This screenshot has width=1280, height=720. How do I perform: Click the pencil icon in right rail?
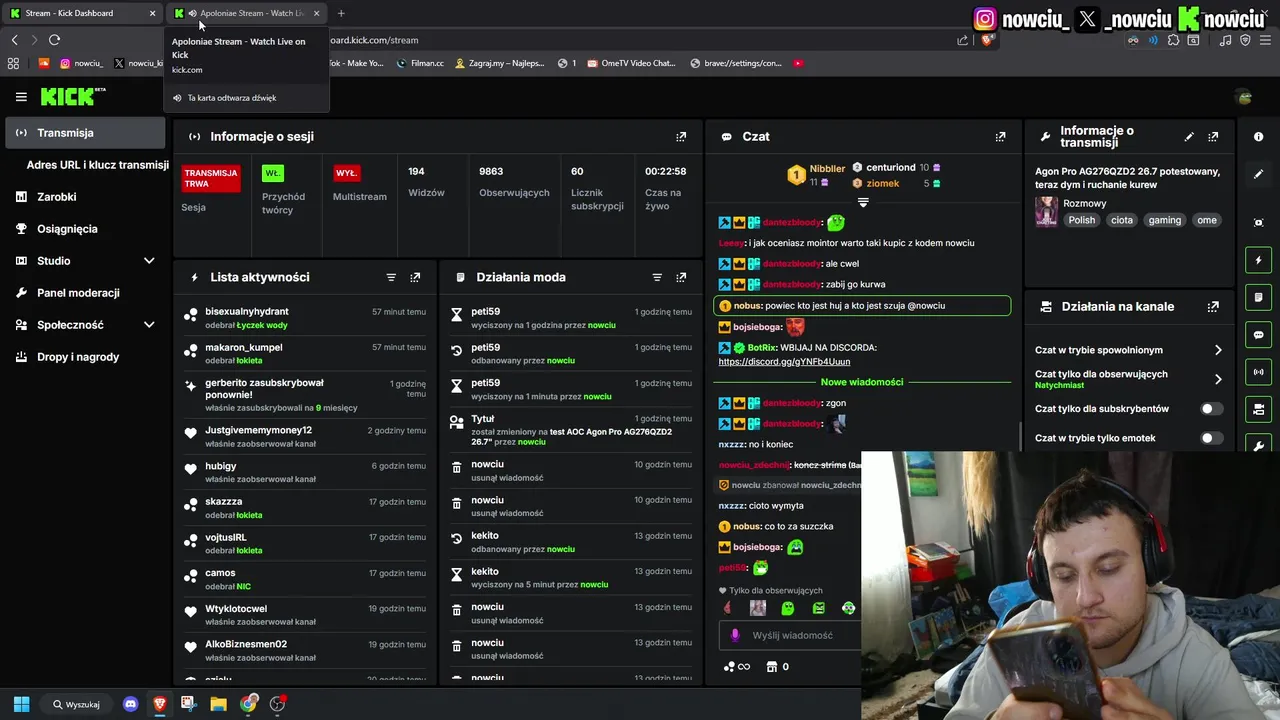point(1258,174)
